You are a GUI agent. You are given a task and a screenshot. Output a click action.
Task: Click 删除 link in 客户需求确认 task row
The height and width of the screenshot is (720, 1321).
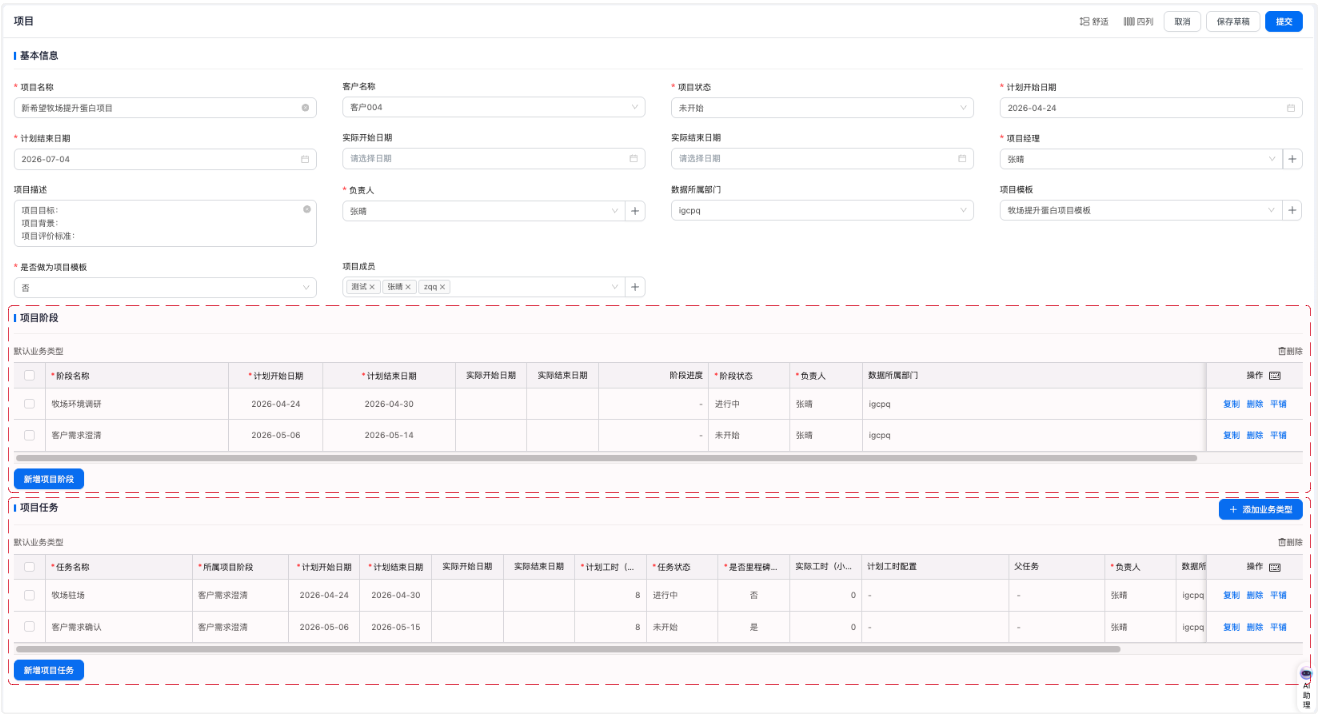point(1255,627)
